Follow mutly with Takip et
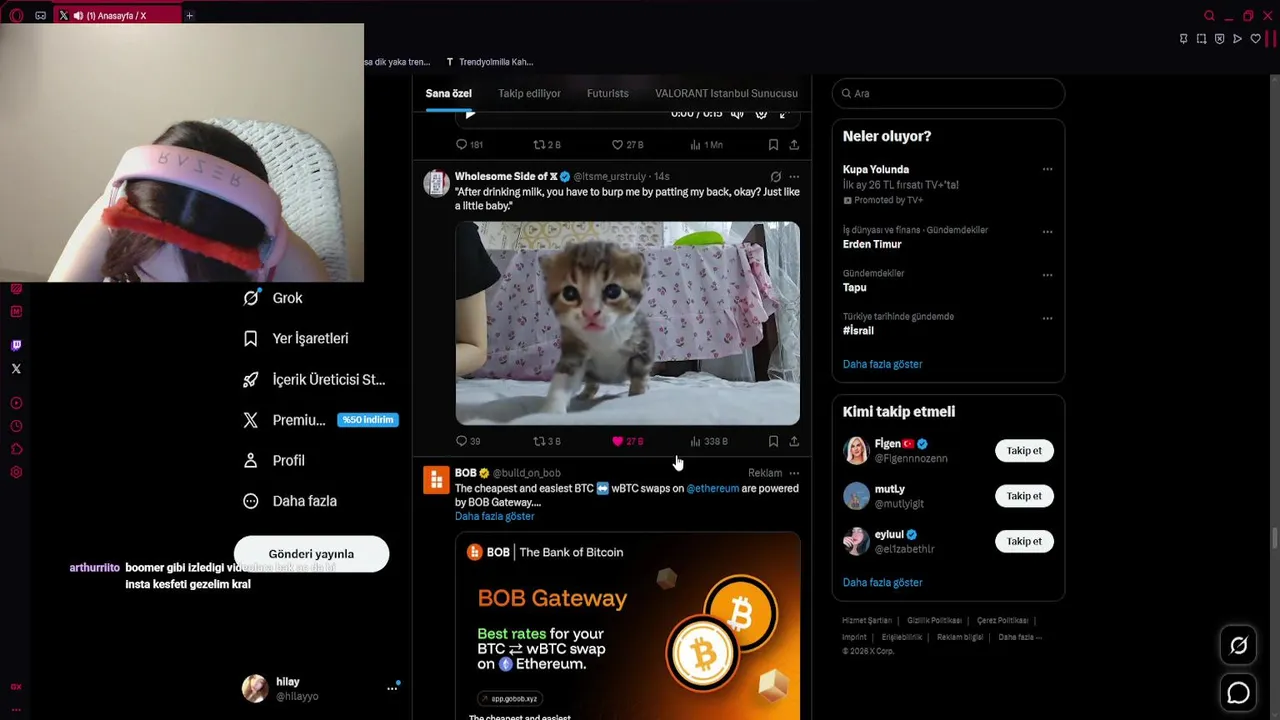 tap(1024, 496)
